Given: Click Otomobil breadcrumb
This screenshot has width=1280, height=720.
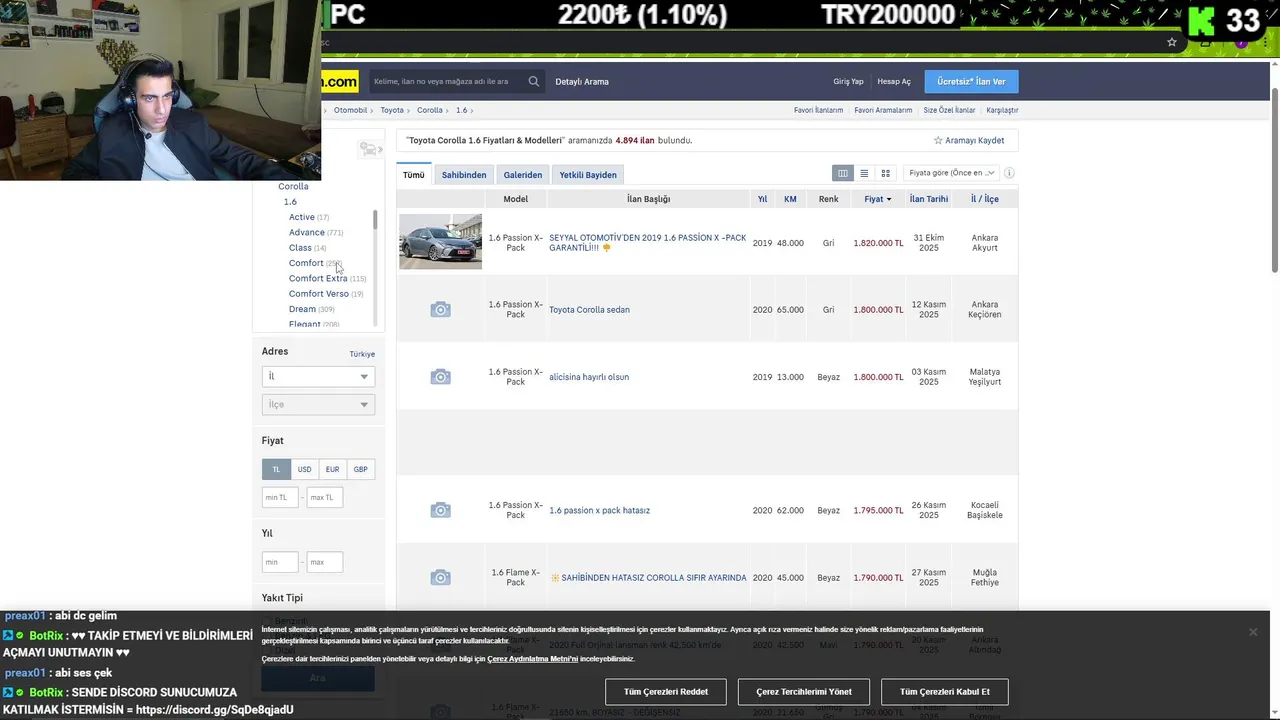Looking at the screenshot, I should pyautogui.click(x=350, y=110).
